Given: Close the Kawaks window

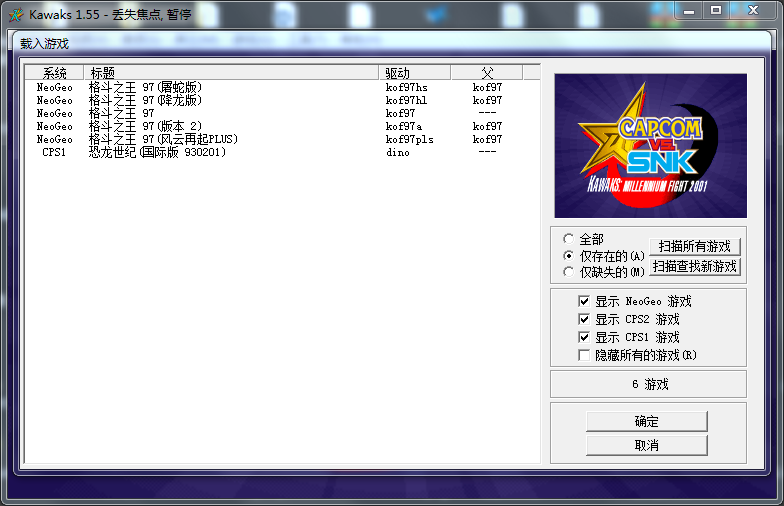Looking at the screenshot, I should coord(753,10).
